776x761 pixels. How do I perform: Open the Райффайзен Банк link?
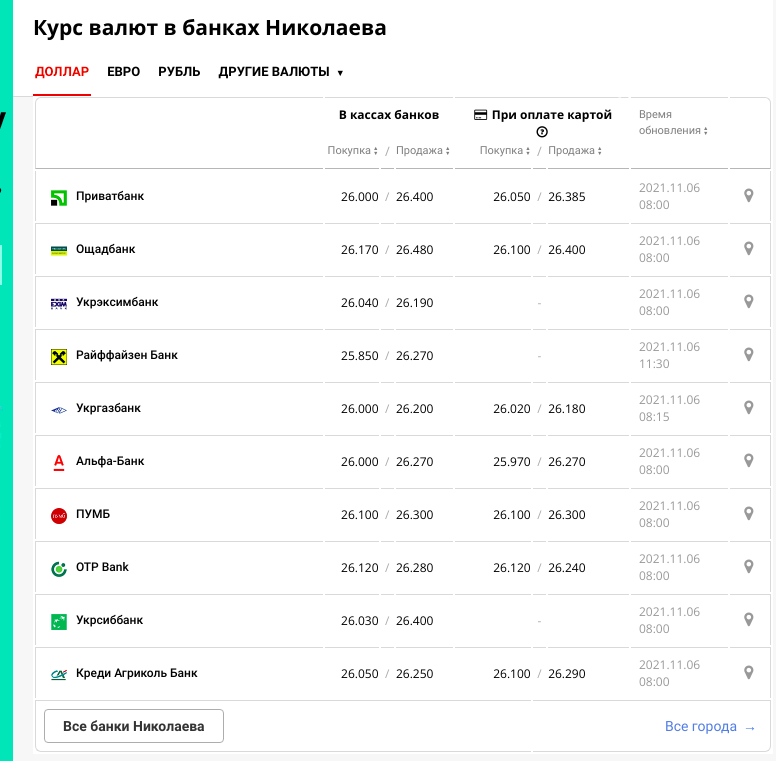(127, 355)
